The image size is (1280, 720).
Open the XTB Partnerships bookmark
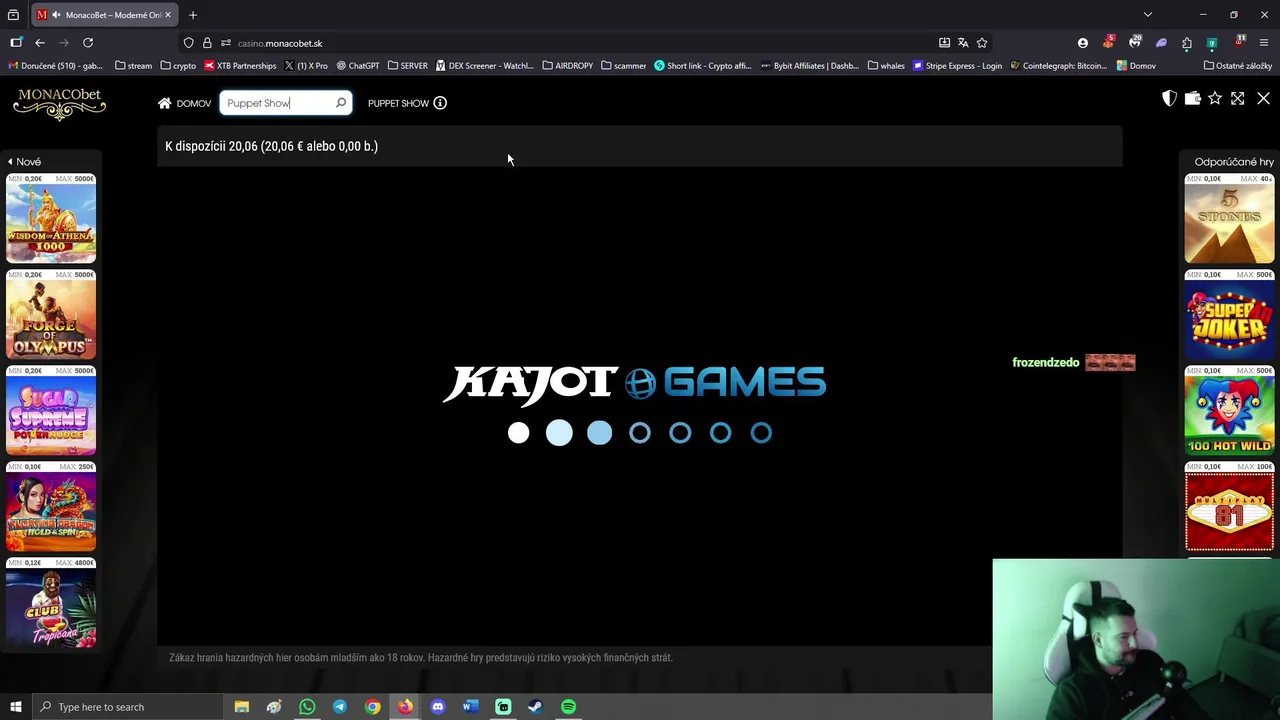click(x=240, y=66)
